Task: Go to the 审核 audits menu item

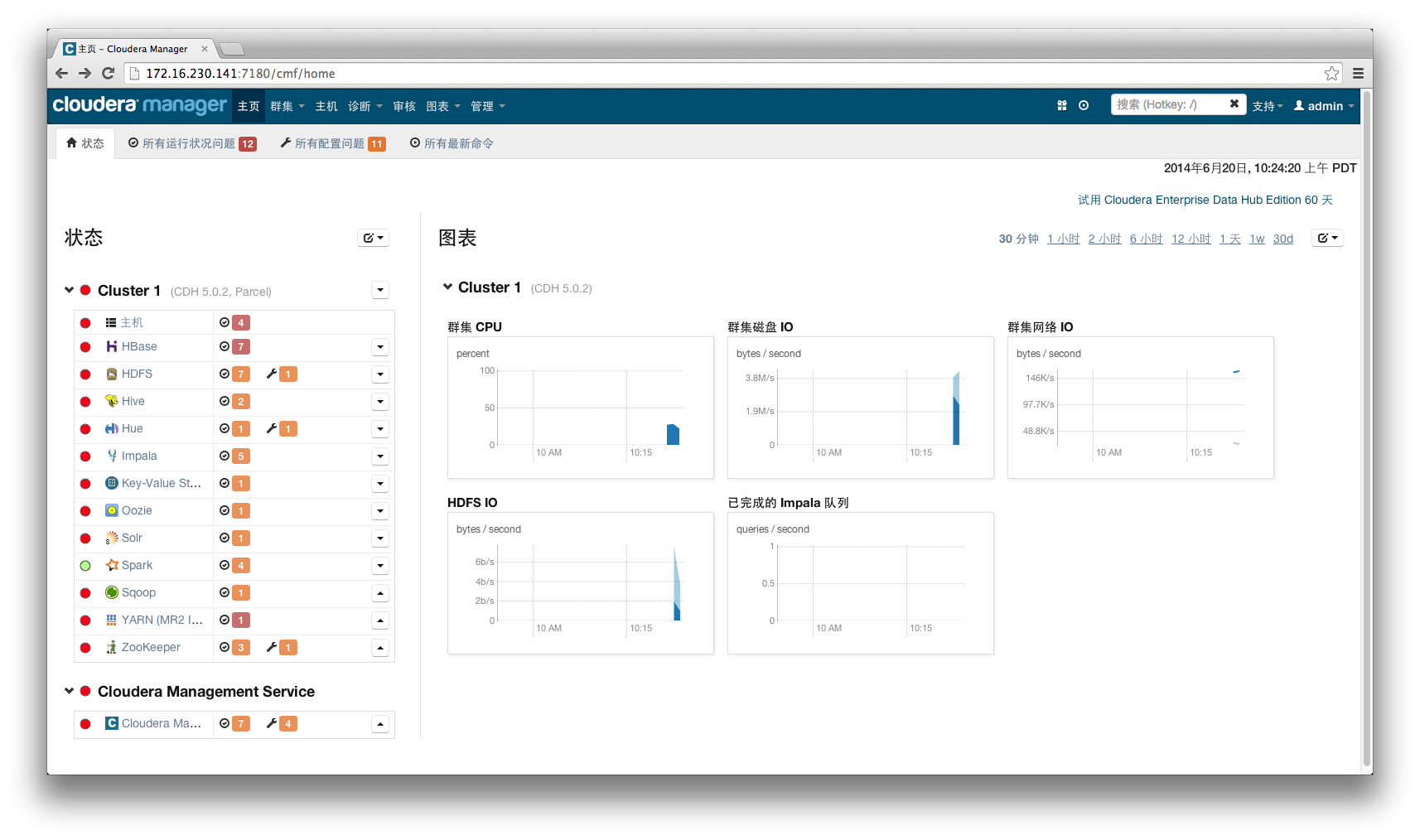Action: pyautogui.click(x=404, y=106)
